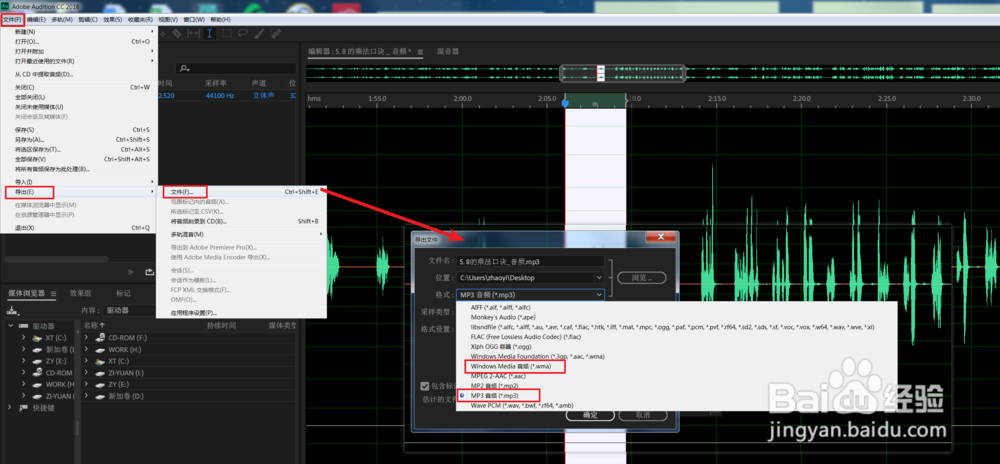Open the 效果(S) menu
The height and width of the screenshot is (464, 1000).
point(113,20)
